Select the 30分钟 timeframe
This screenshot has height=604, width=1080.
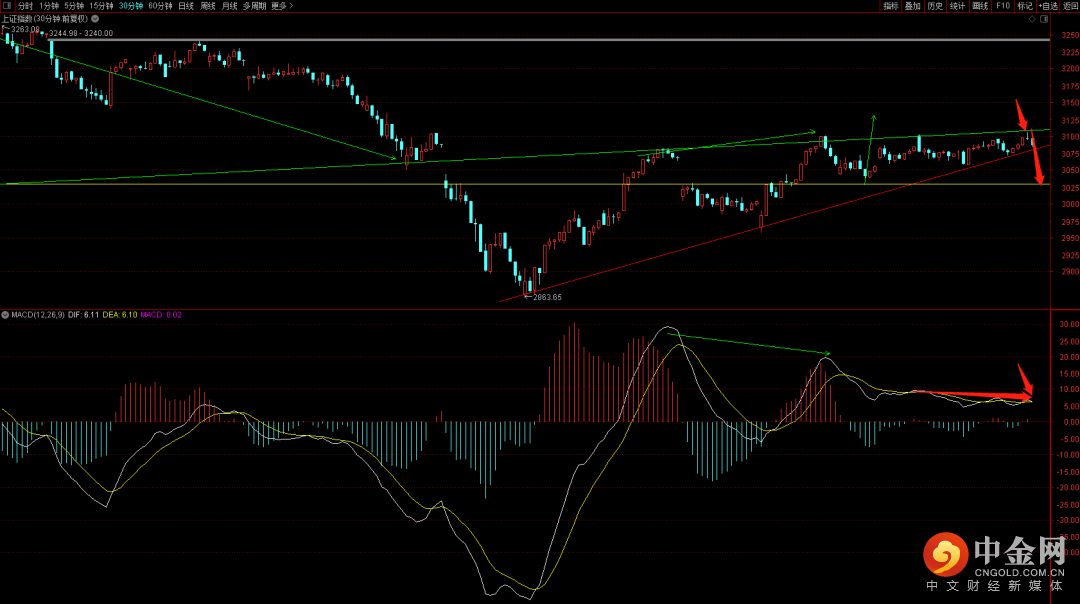130,6
